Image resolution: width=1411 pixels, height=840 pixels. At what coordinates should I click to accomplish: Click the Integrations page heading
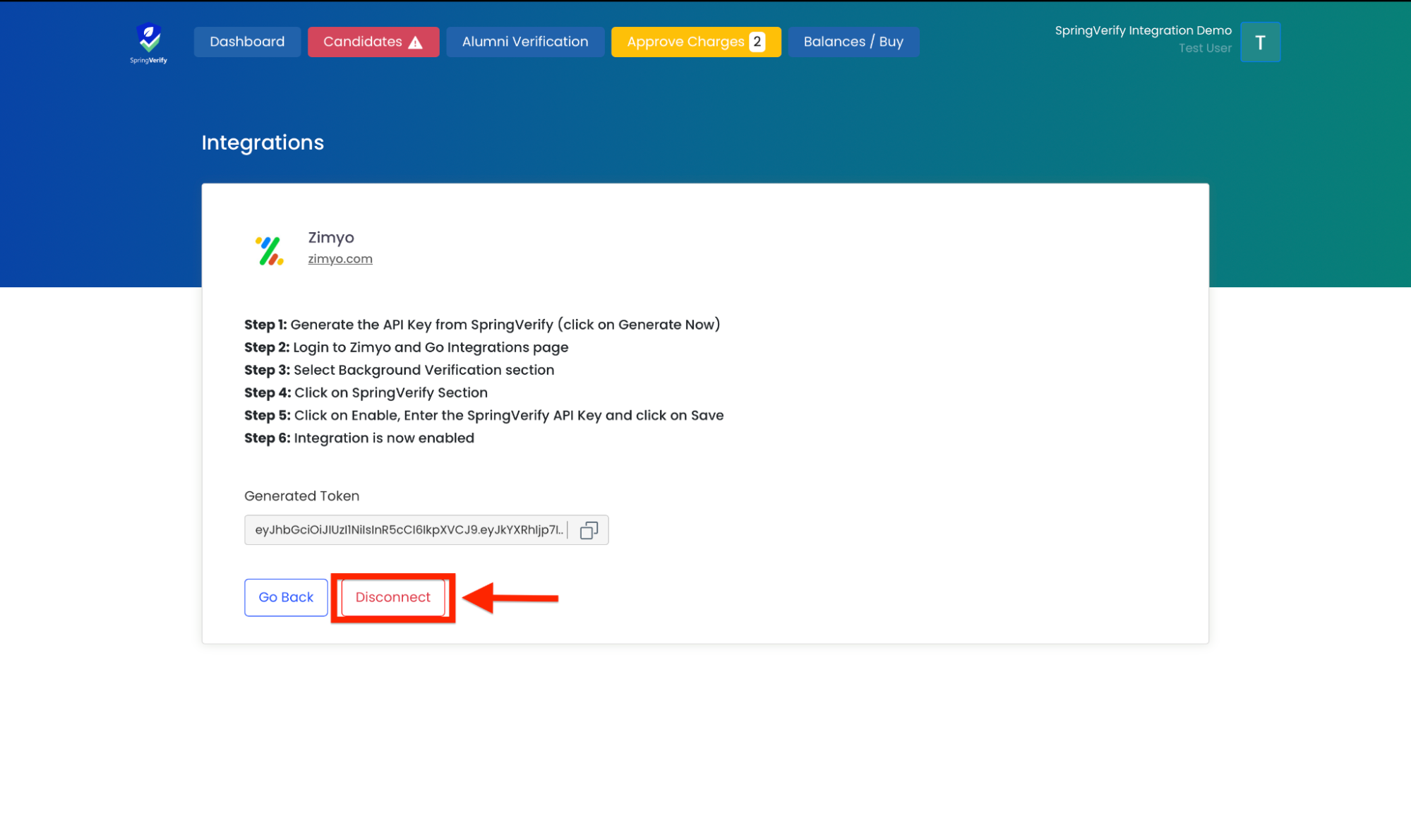point(263,143)
